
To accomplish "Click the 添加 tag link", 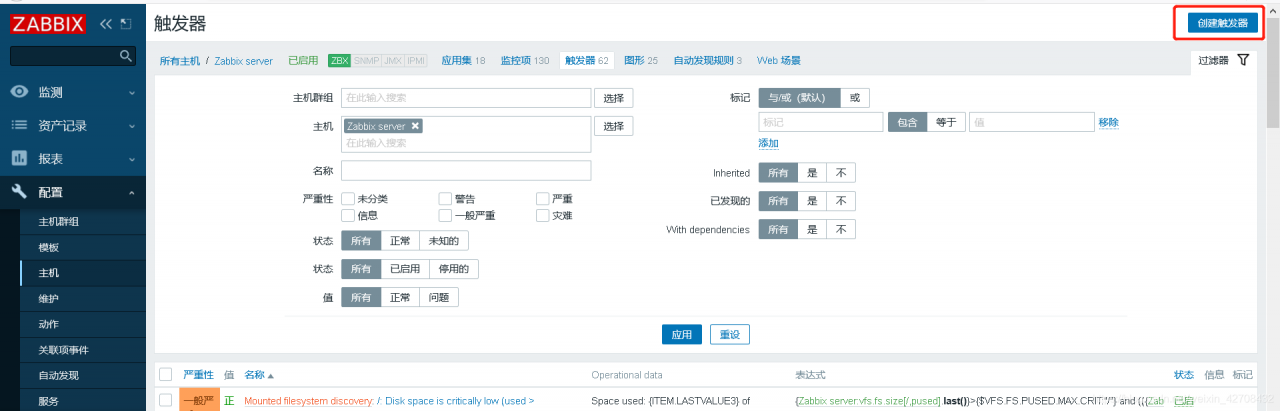I will pos(768,143).
